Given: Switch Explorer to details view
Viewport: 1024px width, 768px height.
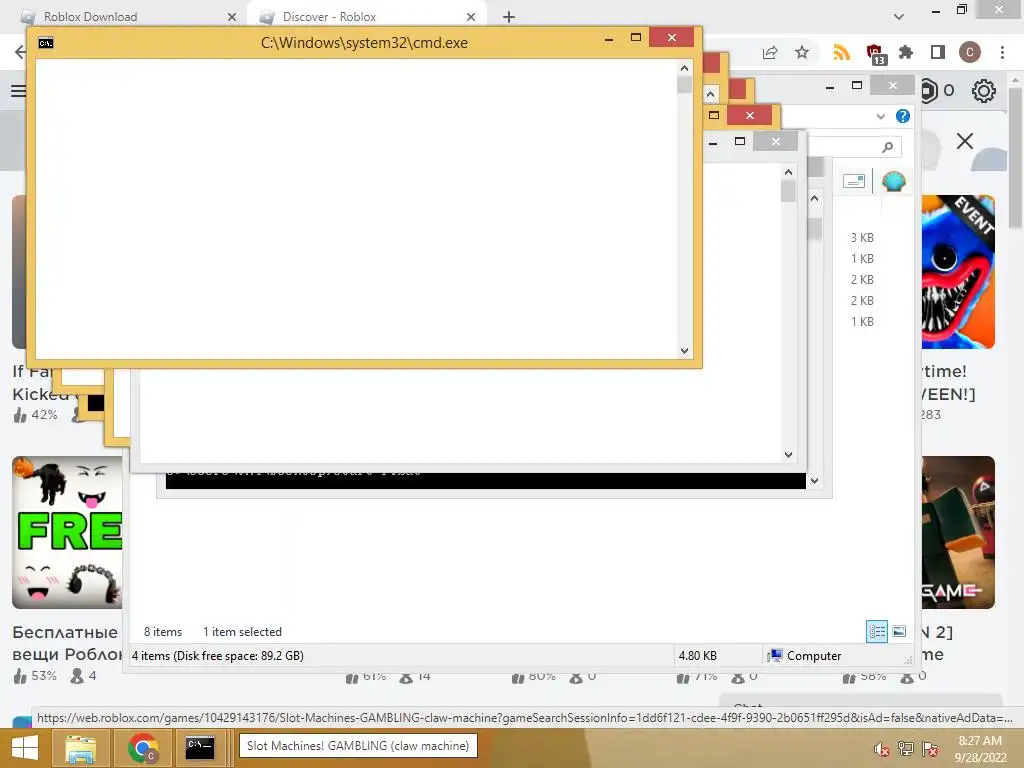Looking at the screenshot, I should coord(877,632).
